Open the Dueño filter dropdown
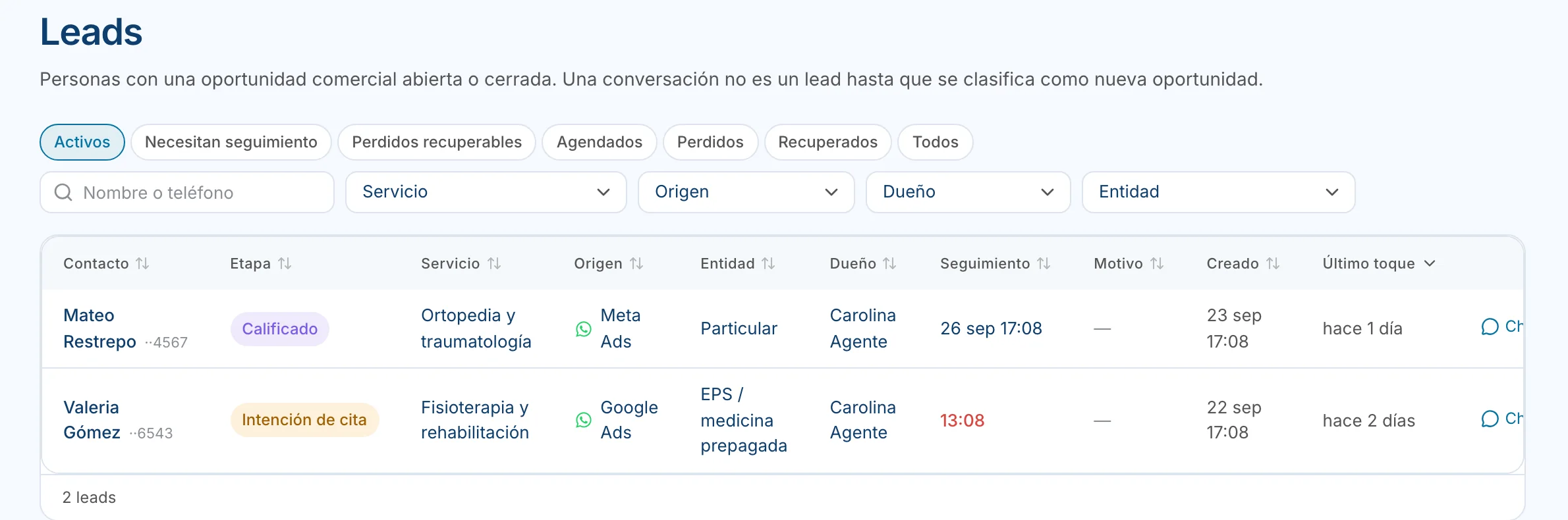 pyautogui.click(x=968, y=192)
